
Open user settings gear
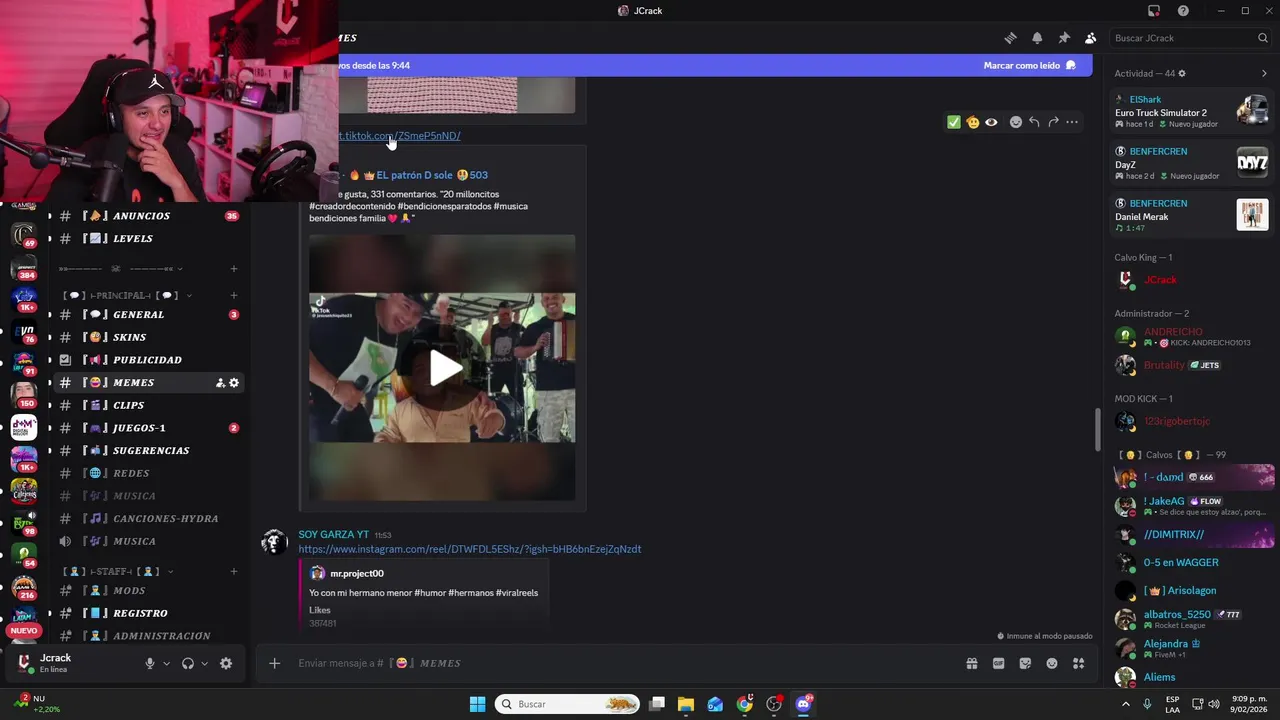click(226, 663)
